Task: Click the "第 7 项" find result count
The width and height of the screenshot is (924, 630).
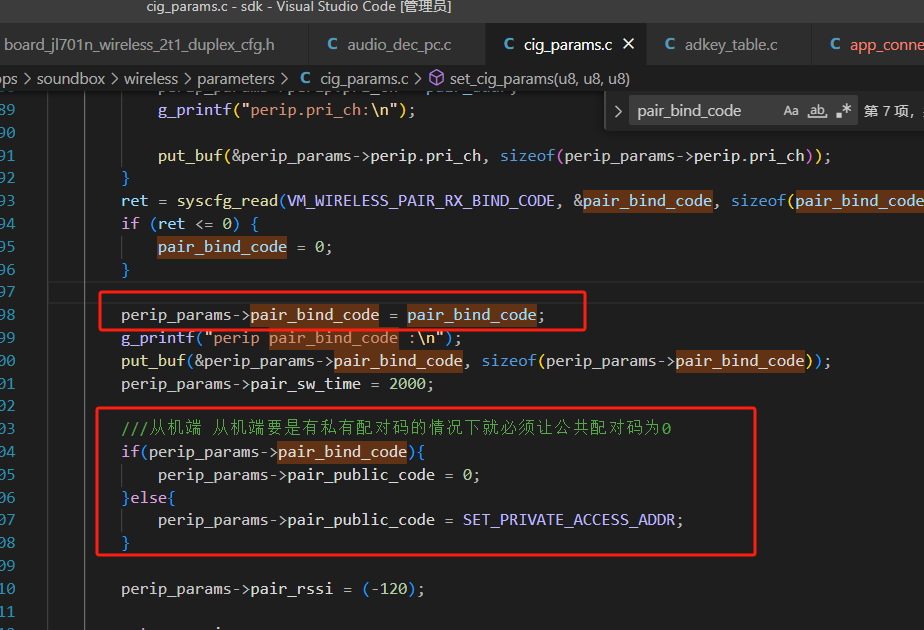Action: tap(887, 111)
